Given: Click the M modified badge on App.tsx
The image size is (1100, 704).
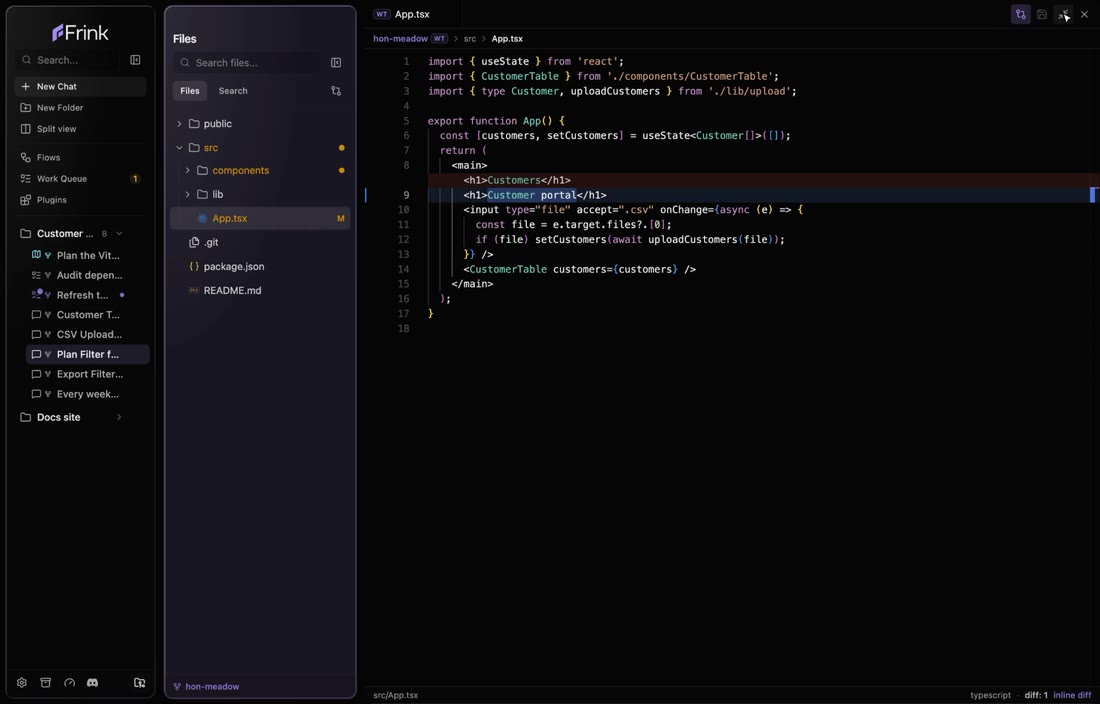Looking at the screenshot, I should (341, 219).
